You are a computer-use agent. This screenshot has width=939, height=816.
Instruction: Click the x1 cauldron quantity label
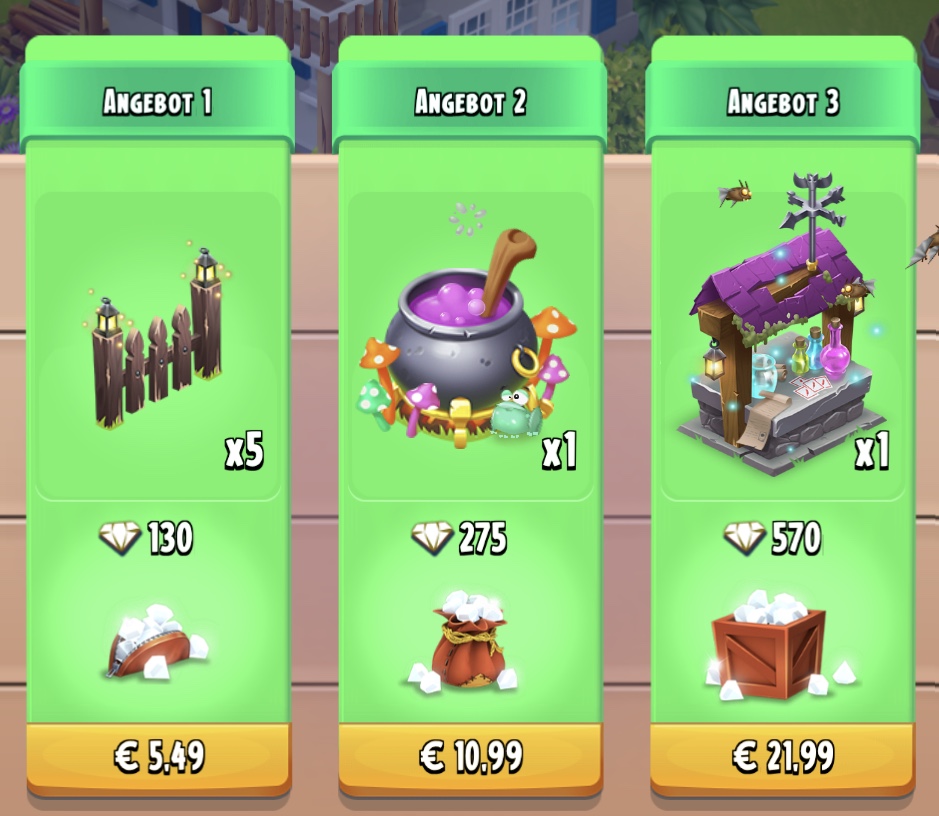click(559, 451)
